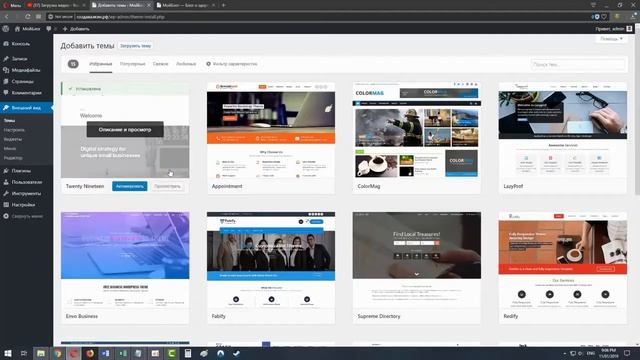Switch to the Популярные tab

(x=133, y=64)
